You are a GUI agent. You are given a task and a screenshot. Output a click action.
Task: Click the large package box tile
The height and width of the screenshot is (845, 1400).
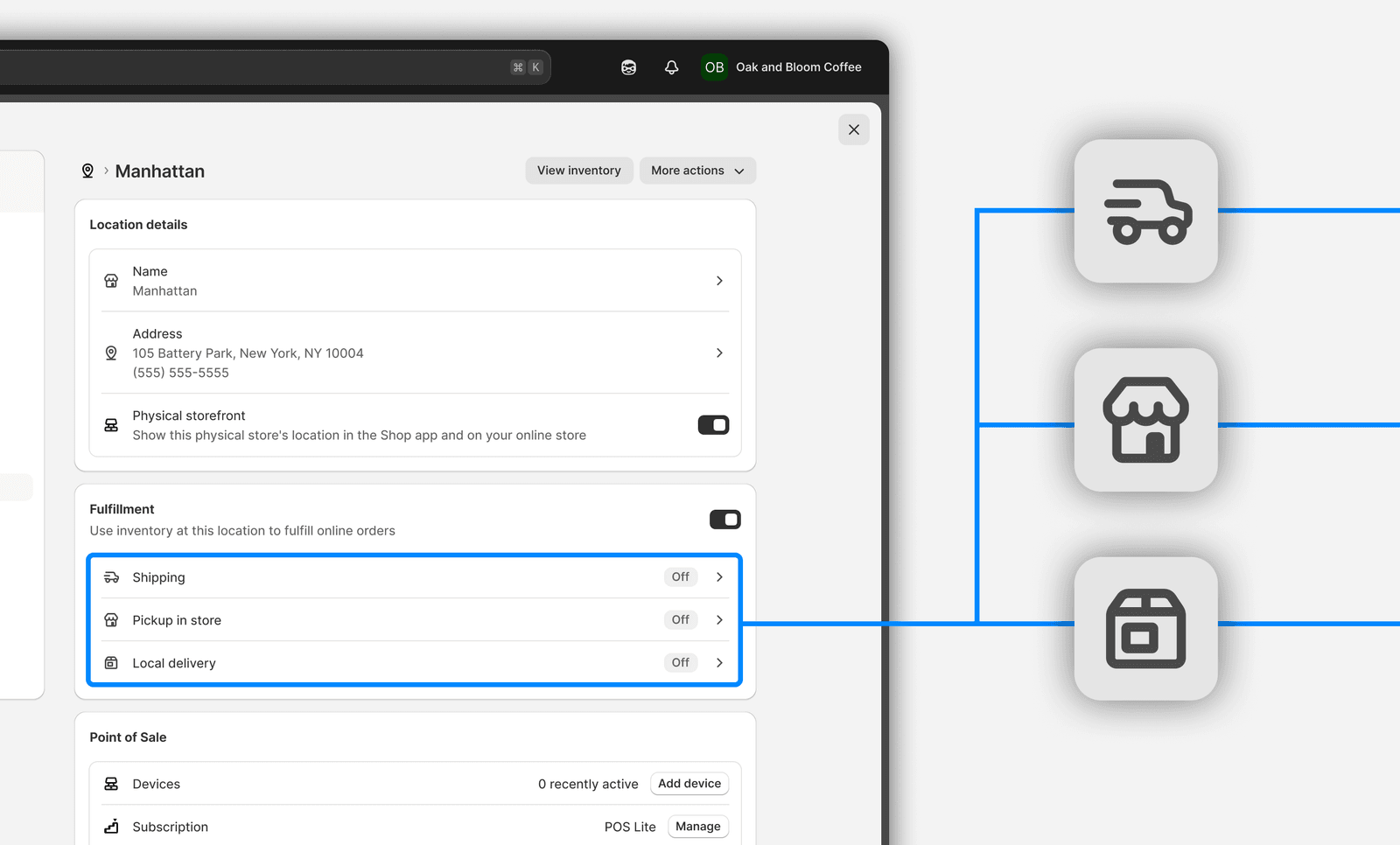(x=1146, y=629)
